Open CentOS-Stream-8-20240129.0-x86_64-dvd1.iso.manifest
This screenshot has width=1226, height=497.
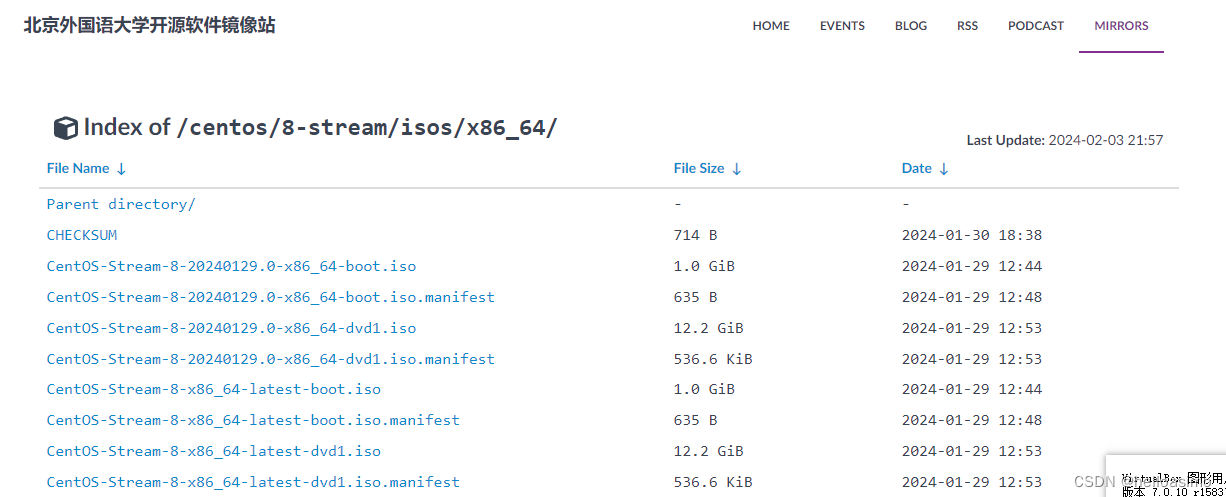(270, 359)
